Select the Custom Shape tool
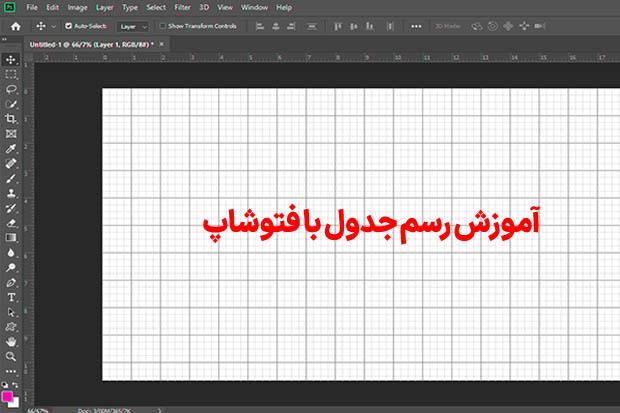This screenshot has width=620, height=413. tap(11, 327)
